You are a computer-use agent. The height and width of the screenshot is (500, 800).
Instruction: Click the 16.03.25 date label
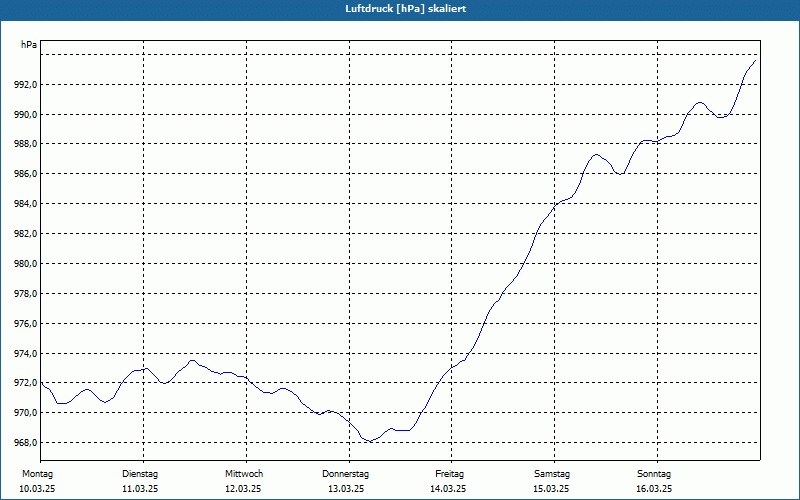[654, 489]
